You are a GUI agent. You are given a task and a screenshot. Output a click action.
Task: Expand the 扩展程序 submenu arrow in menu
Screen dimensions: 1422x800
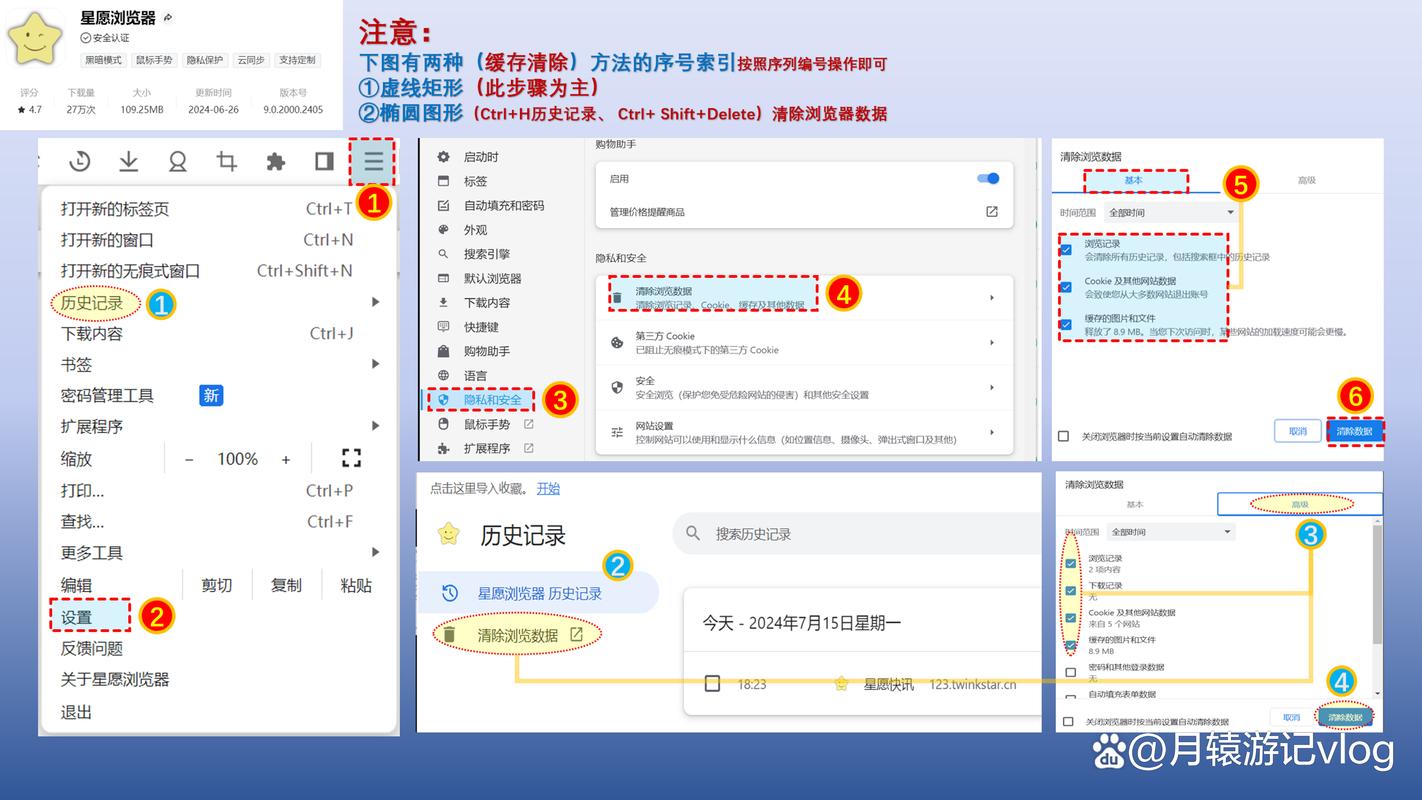pos(375,426)
